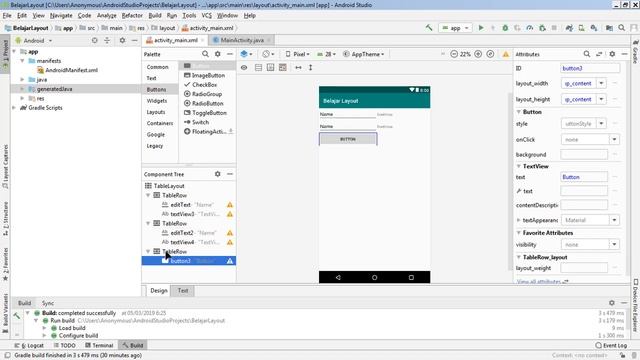Screen dimensions: 640x360
Task: Expand the java folder in project tree
Action: 22,80
